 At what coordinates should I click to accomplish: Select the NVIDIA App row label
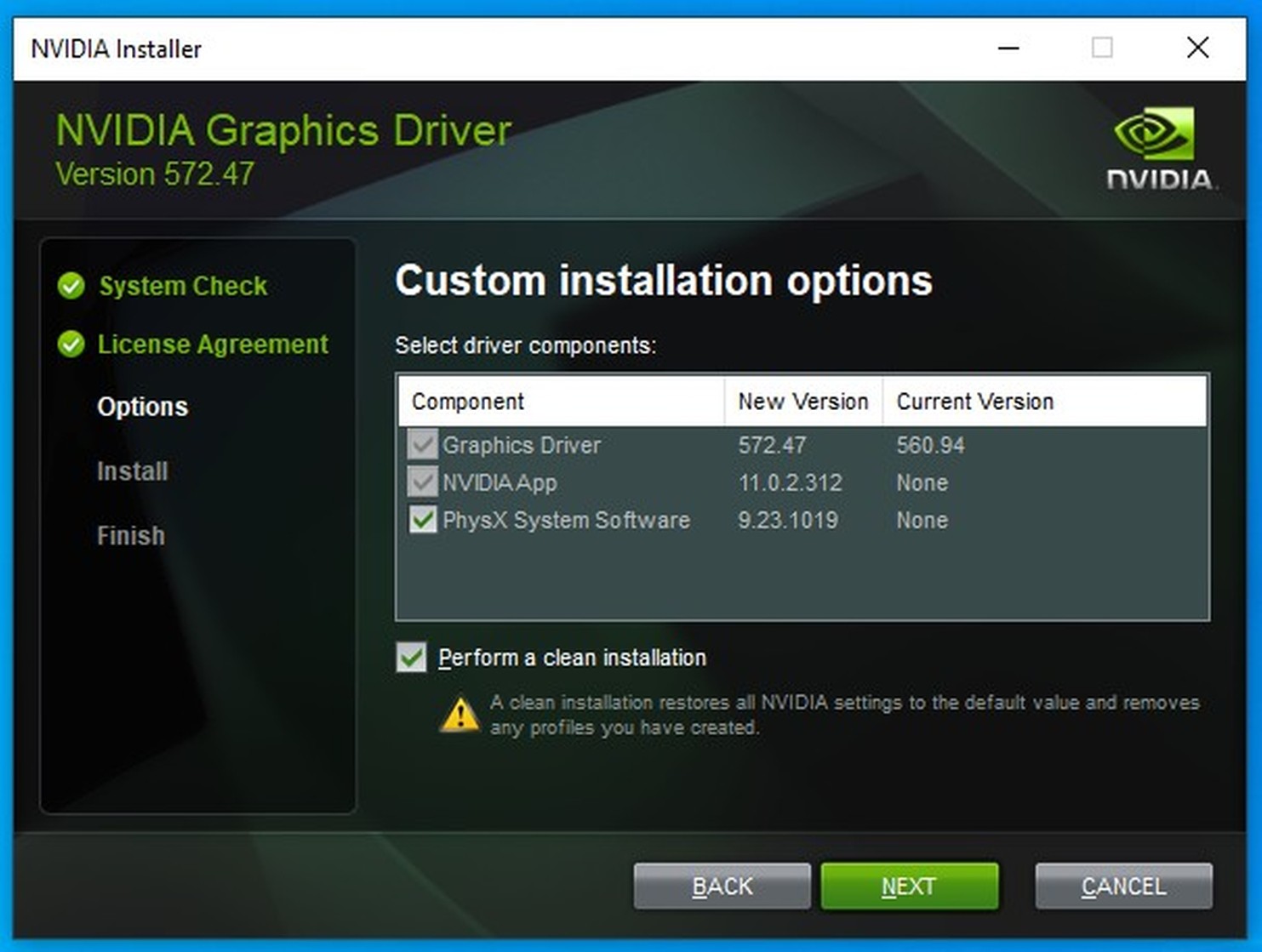tap(500, 482)
